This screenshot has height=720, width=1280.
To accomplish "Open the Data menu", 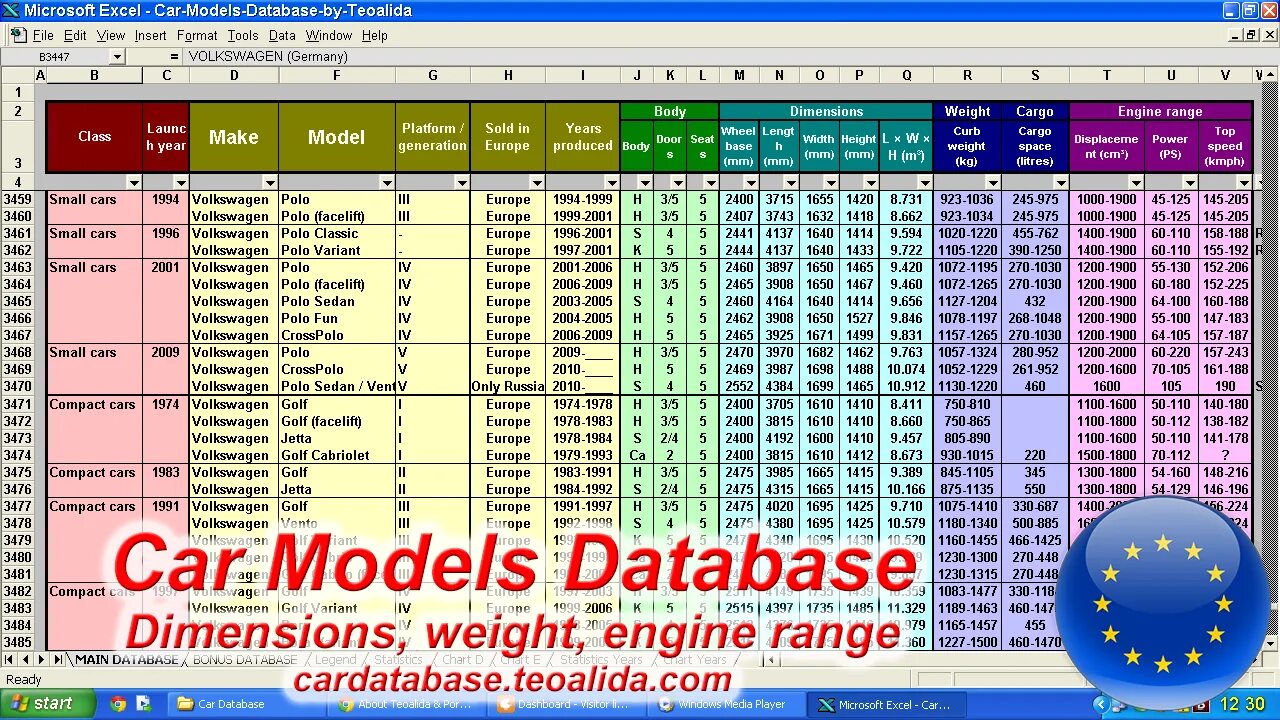I will 282,35.
